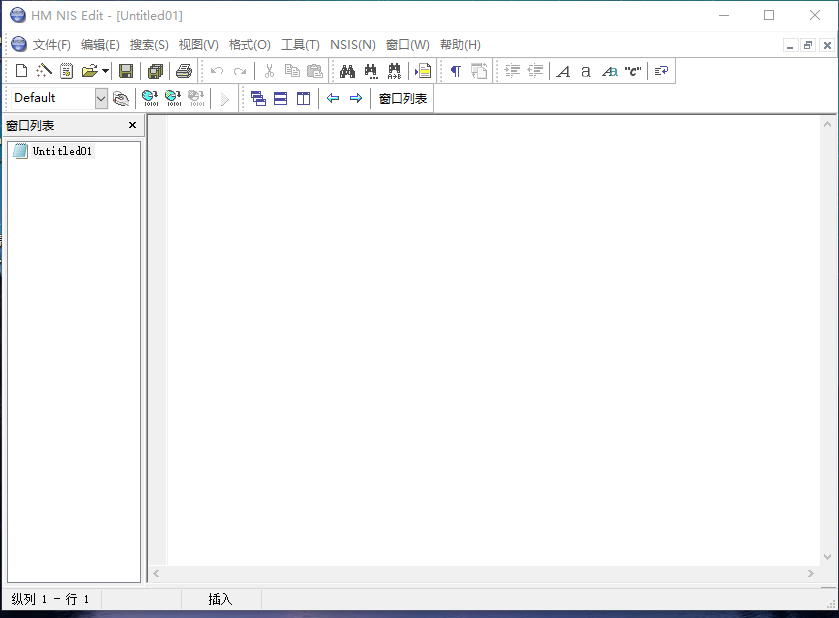The height and width of the screenshot is (618, 839).
Task: Navigate back with the left blue arrow
Action: coord(333,98)
